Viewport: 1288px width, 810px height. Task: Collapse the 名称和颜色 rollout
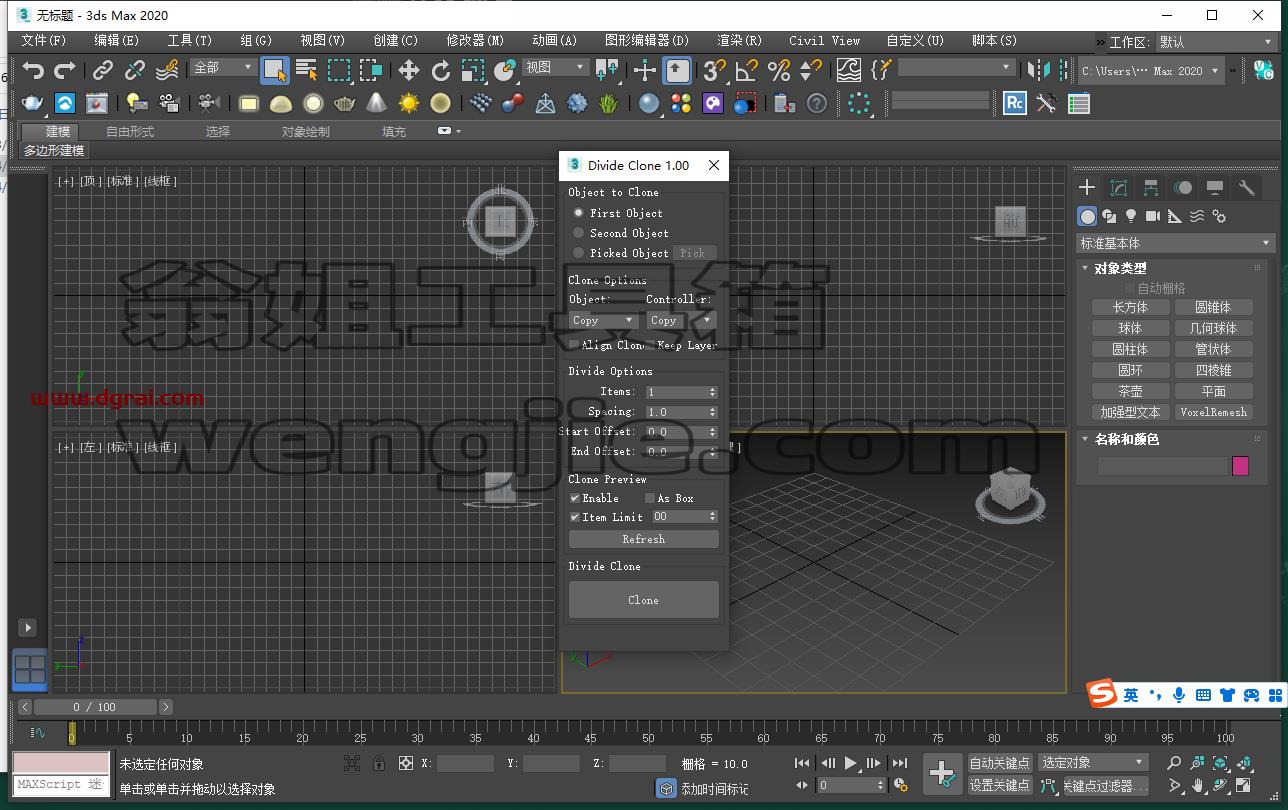(1120, 439)
